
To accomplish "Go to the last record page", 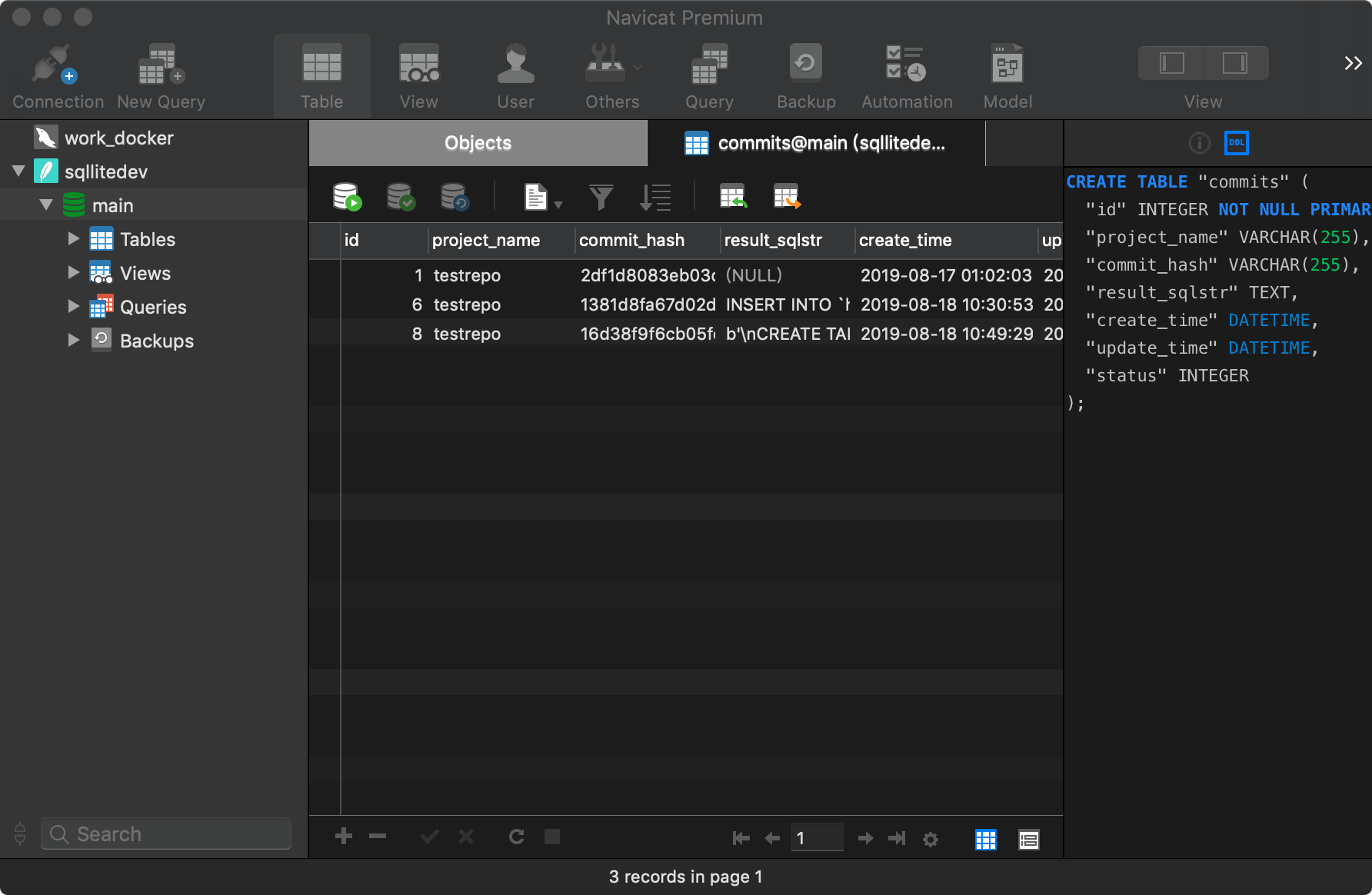I will tap(897, 838).
